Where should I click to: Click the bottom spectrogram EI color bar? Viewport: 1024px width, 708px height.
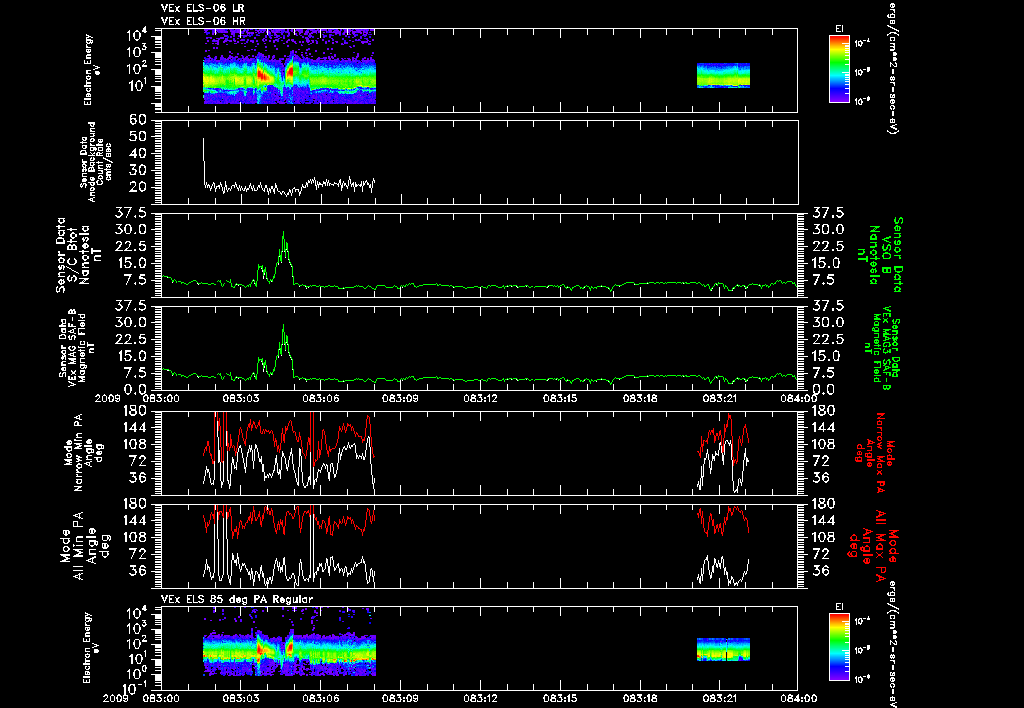tap(839, 647)
